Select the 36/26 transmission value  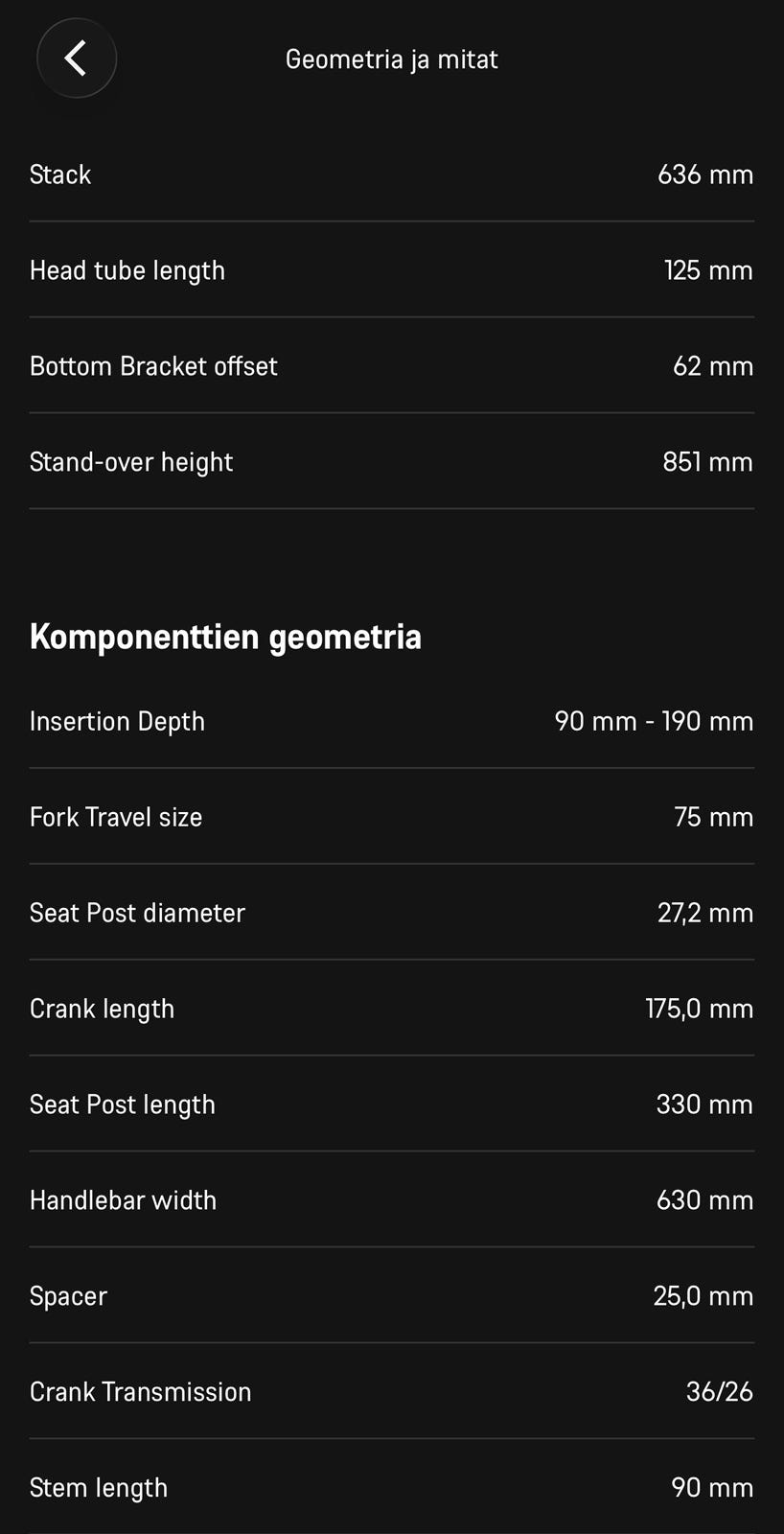(x=719, y=1392)
